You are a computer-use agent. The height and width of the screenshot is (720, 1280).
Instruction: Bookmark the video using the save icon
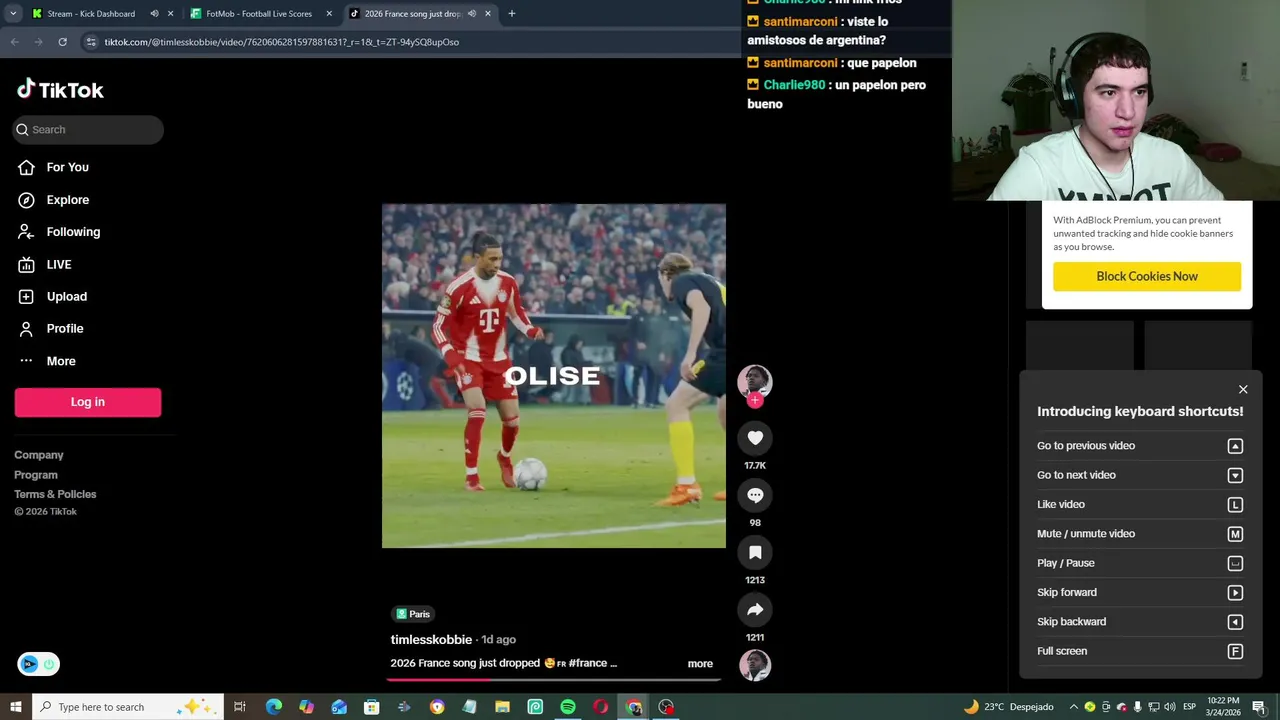coord(755,552)
